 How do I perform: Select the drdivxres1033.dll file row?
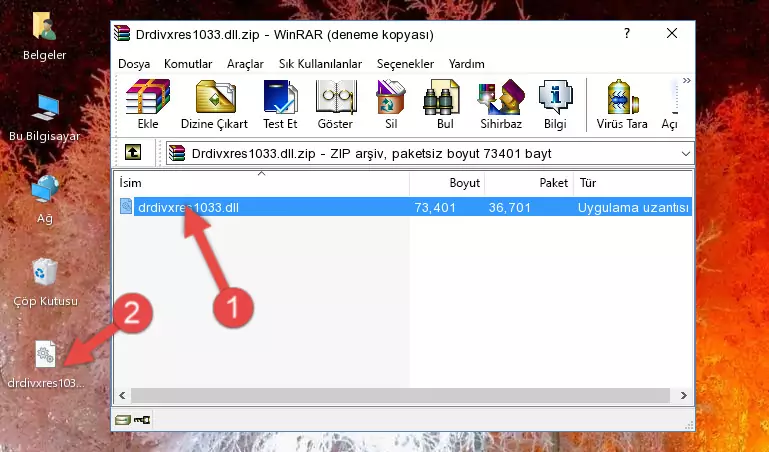(404, 207)
